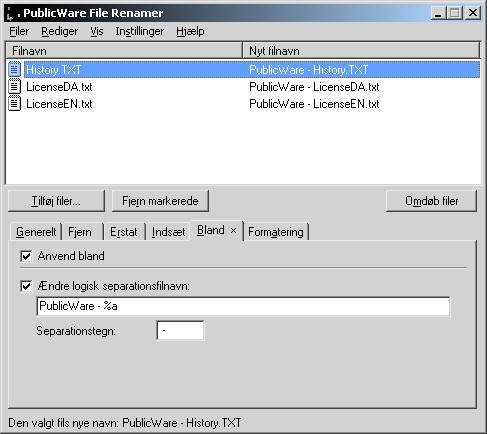Switch to the Generelt tab
The height and width of the screenshot is (434, 487).
(x=36, y=232)
